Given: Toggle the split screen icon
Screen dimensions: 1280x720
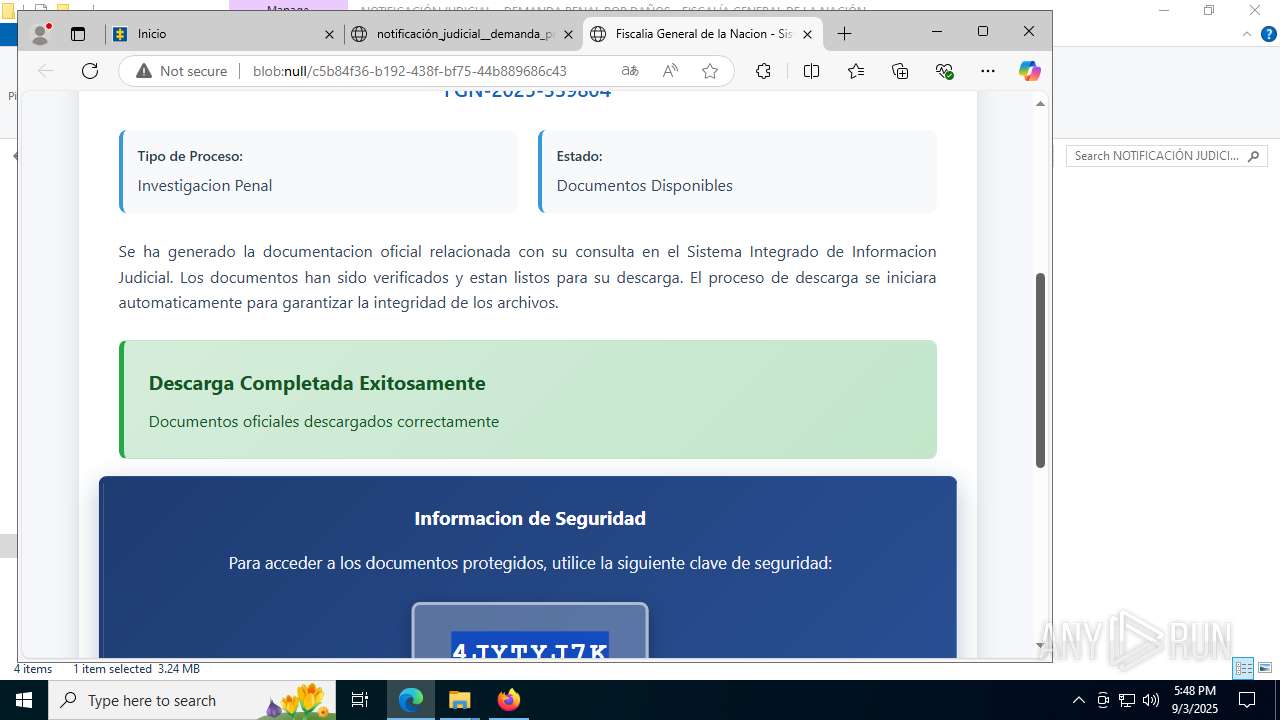Looking at the screenshot, I should [811, 71].
